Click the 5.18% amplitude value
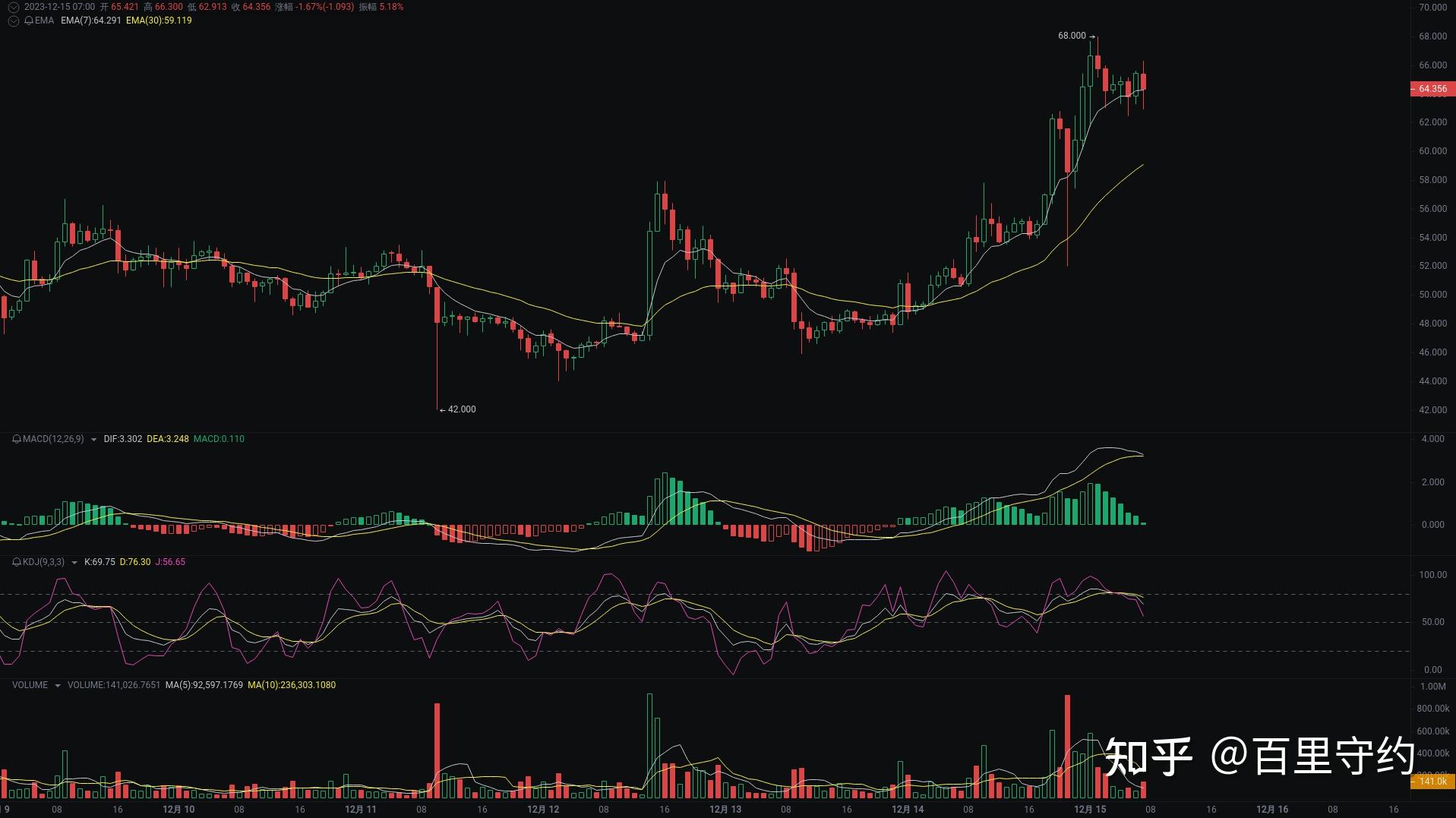The height and width of the screenshot is (818, 1456). 390,7
